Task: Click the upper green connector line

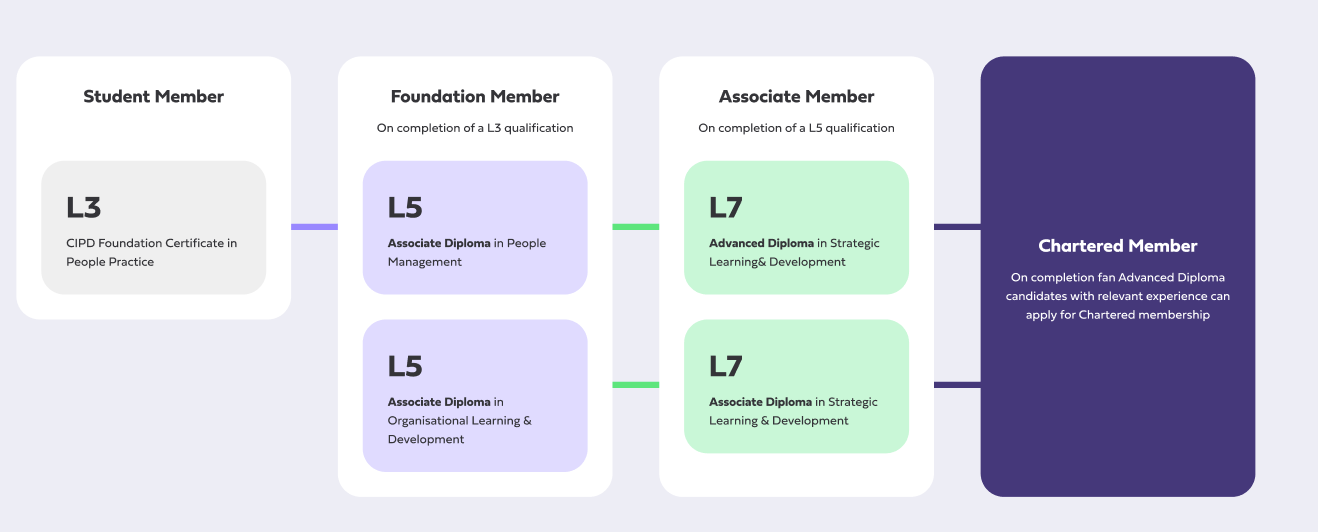Action: (635, 227)
